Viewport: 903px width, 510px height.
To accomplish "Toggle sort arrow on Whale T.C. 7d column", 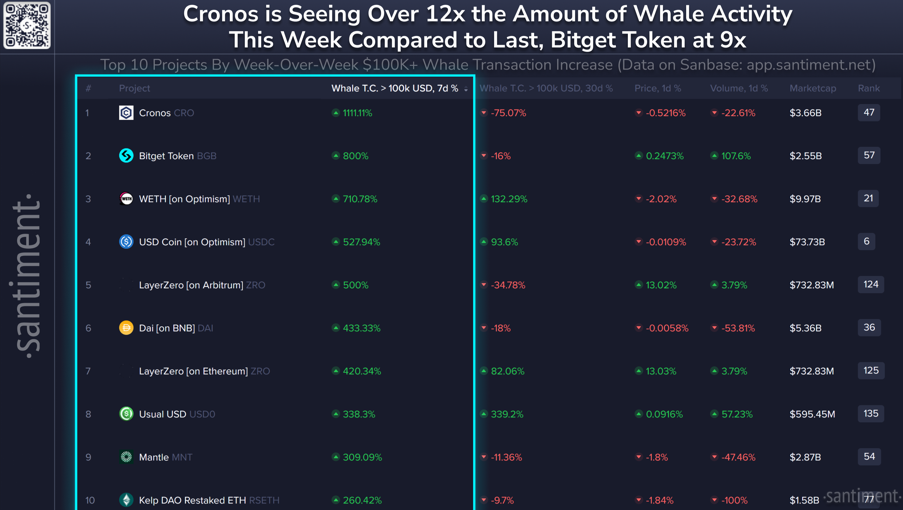I will (x=466, y=89).
